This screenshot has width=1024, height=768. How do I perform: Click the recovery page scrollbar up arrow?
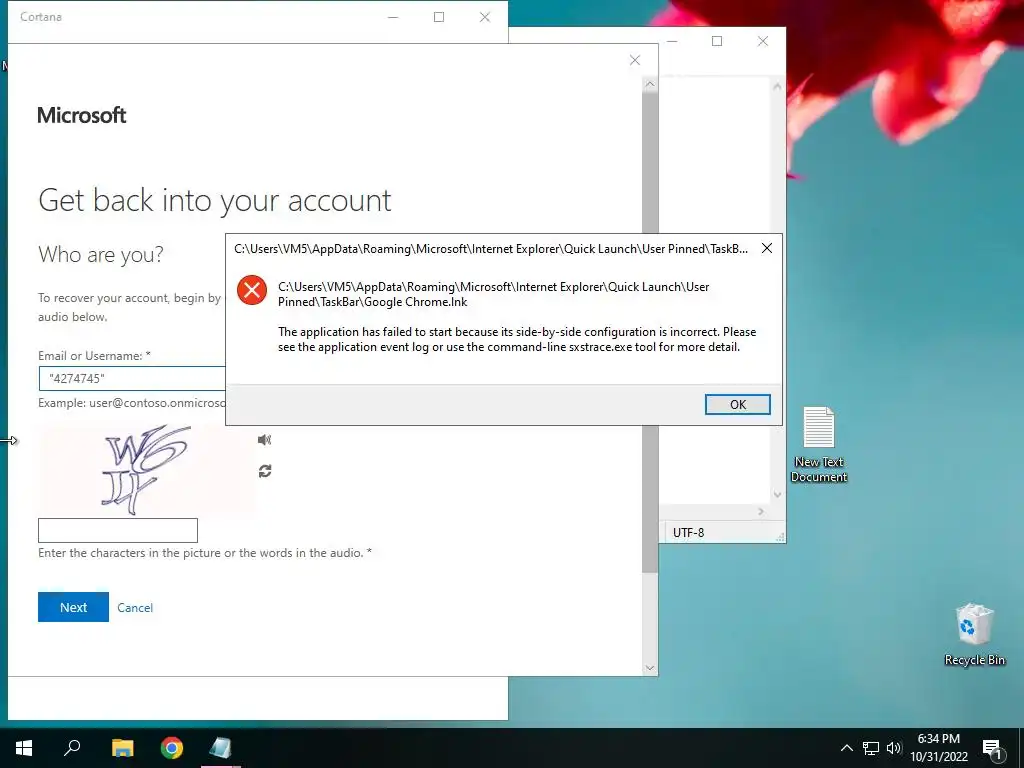click(650, 84)
